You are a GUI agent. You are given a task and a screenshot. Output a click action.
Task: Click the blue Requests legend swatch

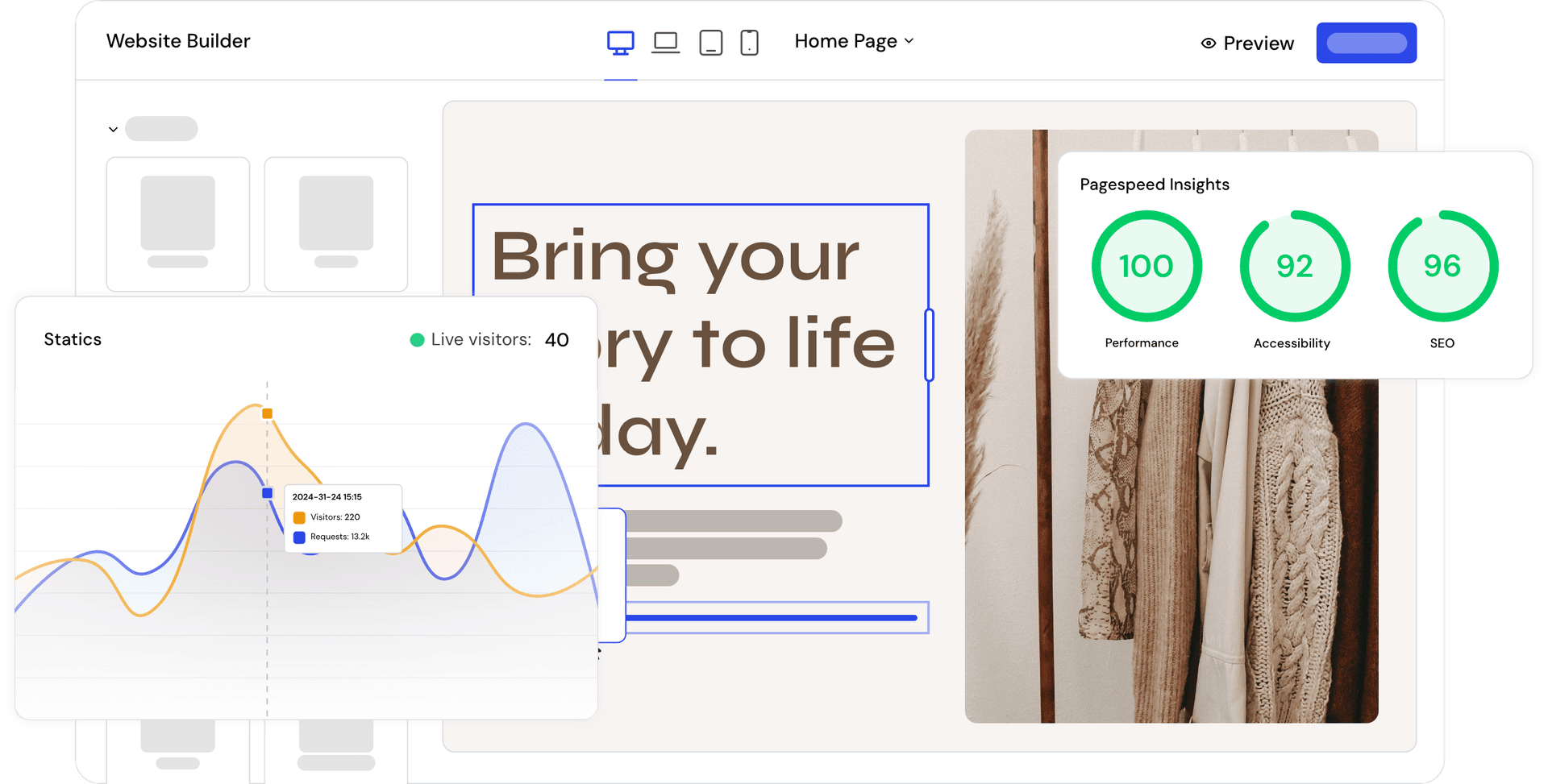[299, 537]
